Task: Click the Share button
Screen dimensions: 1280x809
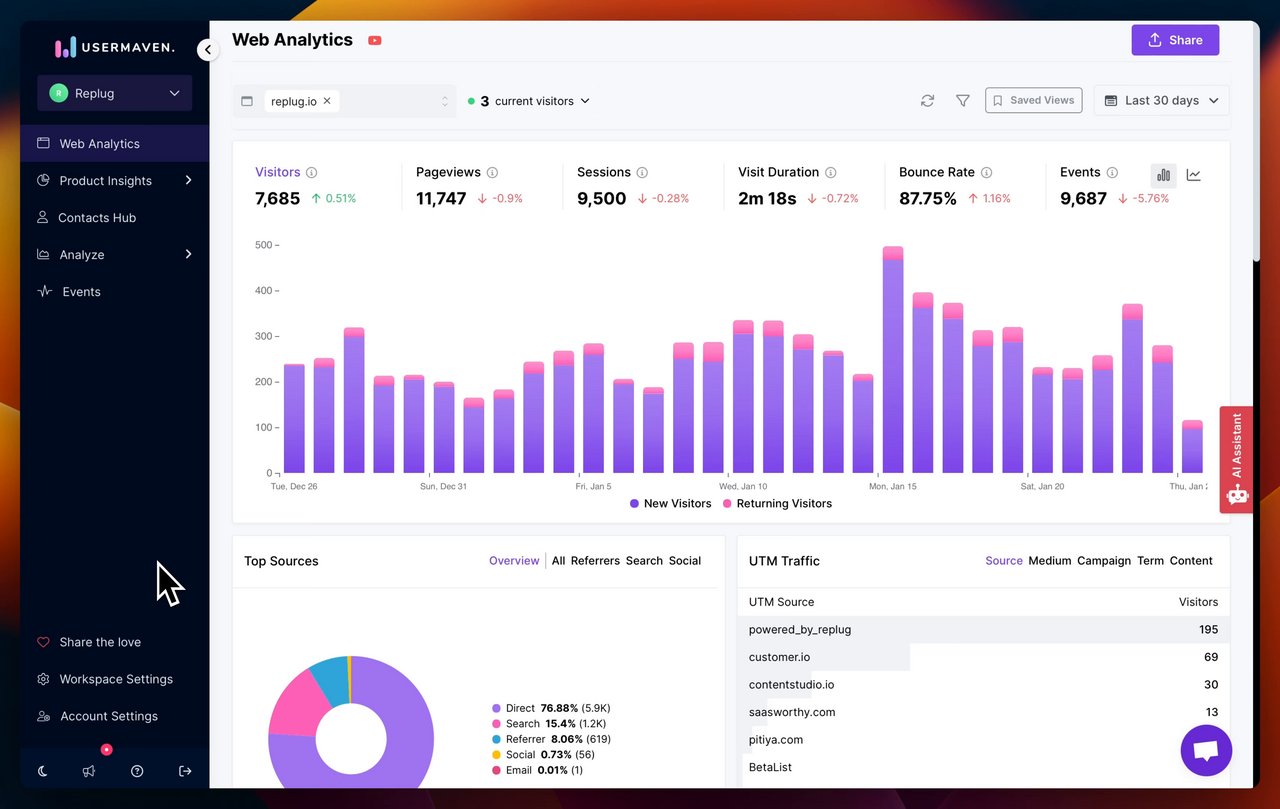Action: tap(1175, 40)
